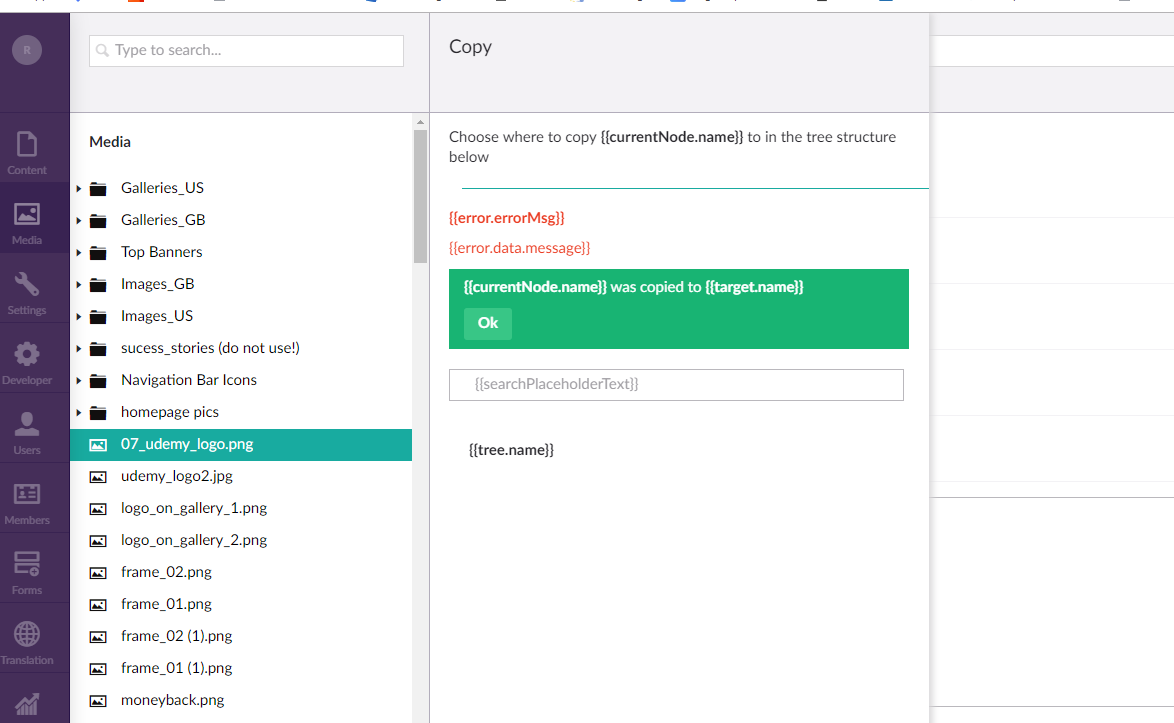Viewport: 1174px width, 723px height.
Task: Select frame_01 (1).png file
Action: (x=177, y=668)
